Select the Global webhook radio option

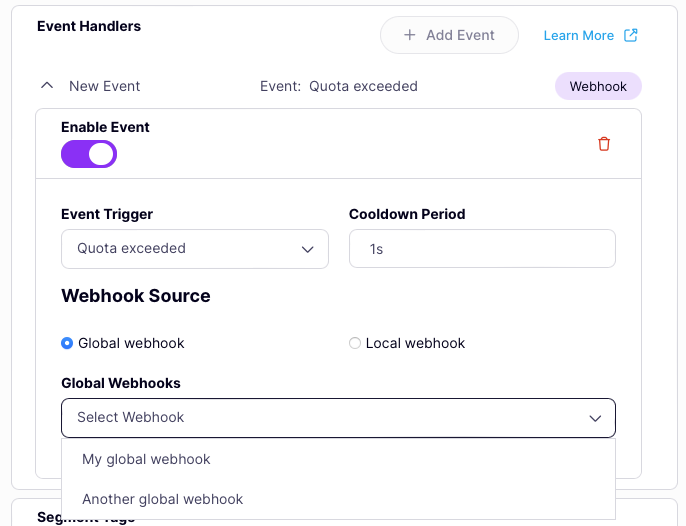(67, 343)
